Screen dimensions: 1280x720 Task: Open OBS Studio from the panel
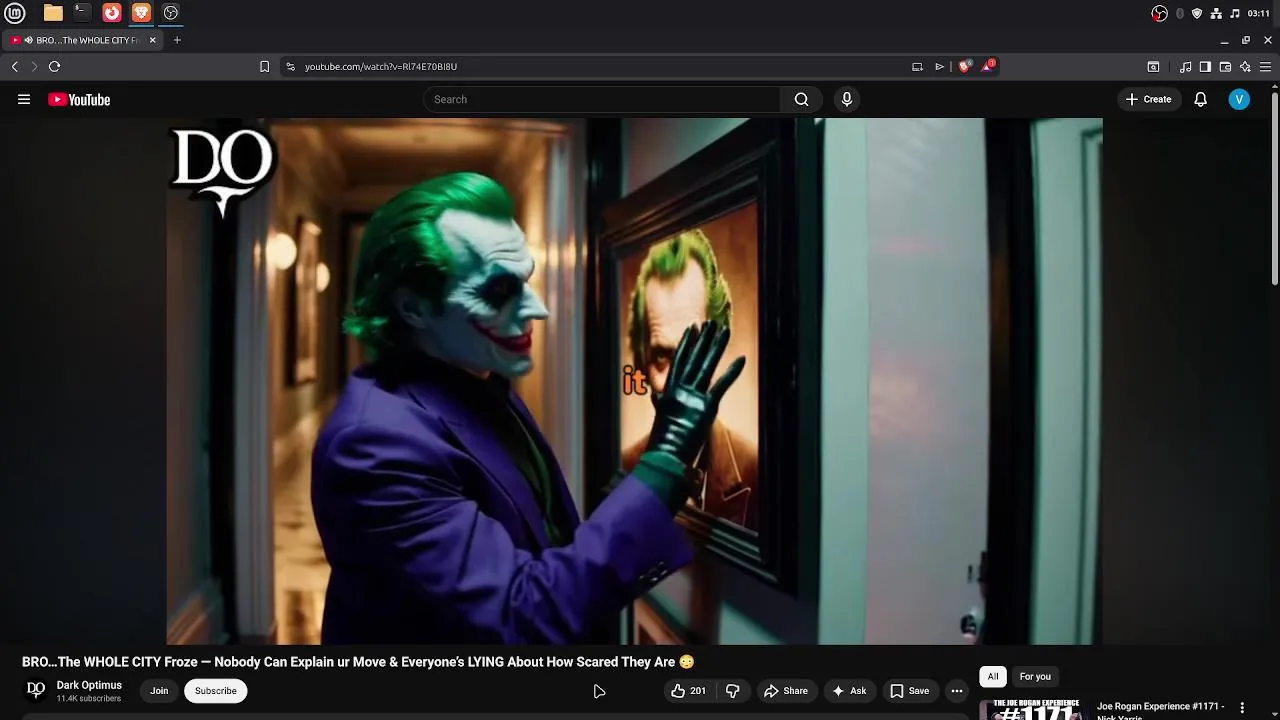pyautogui.click(x=171, y=13)
